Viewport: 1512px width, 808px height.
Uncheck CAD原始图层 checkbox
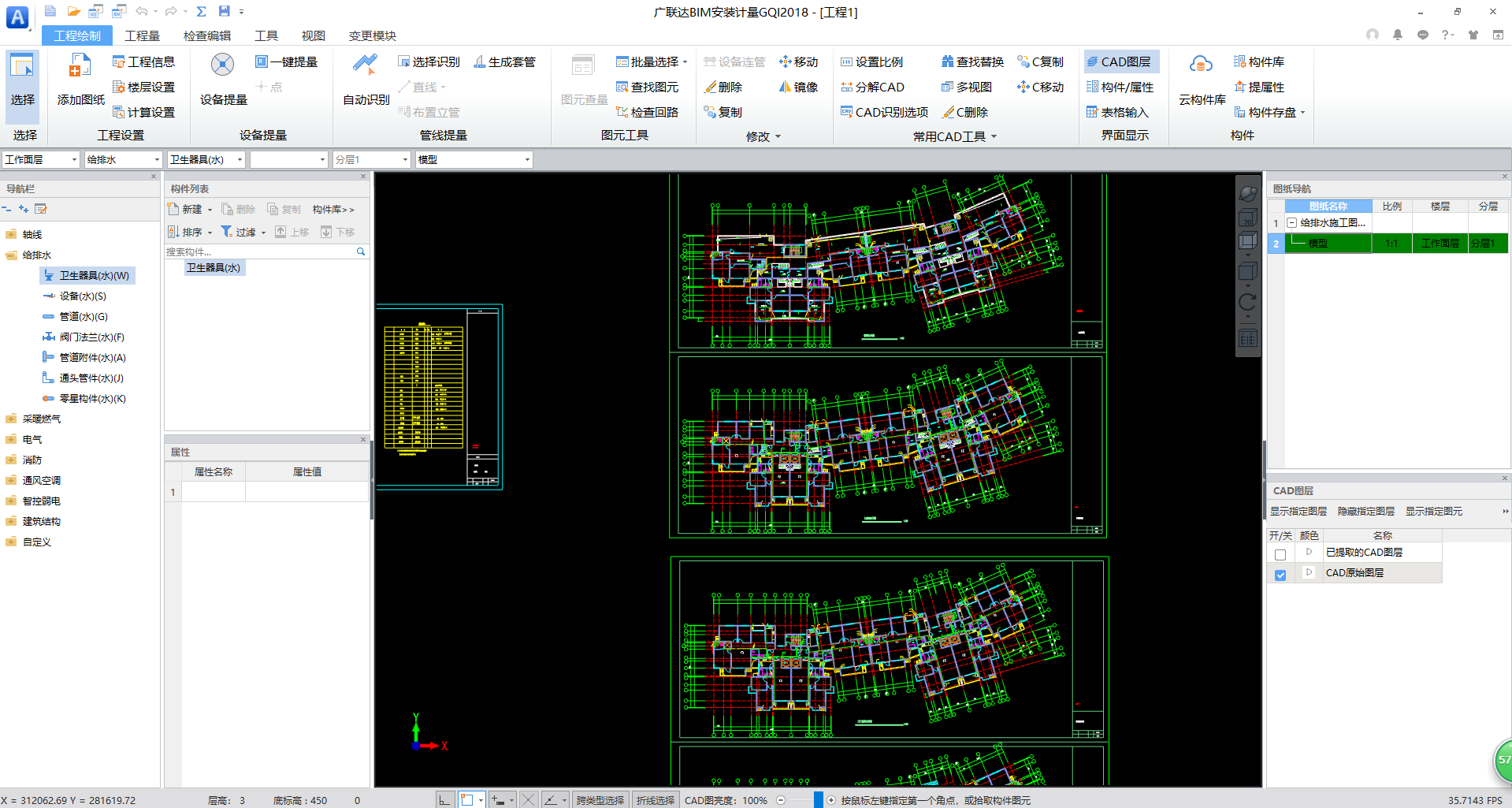pyautogui.click(x=1280, y=575)
